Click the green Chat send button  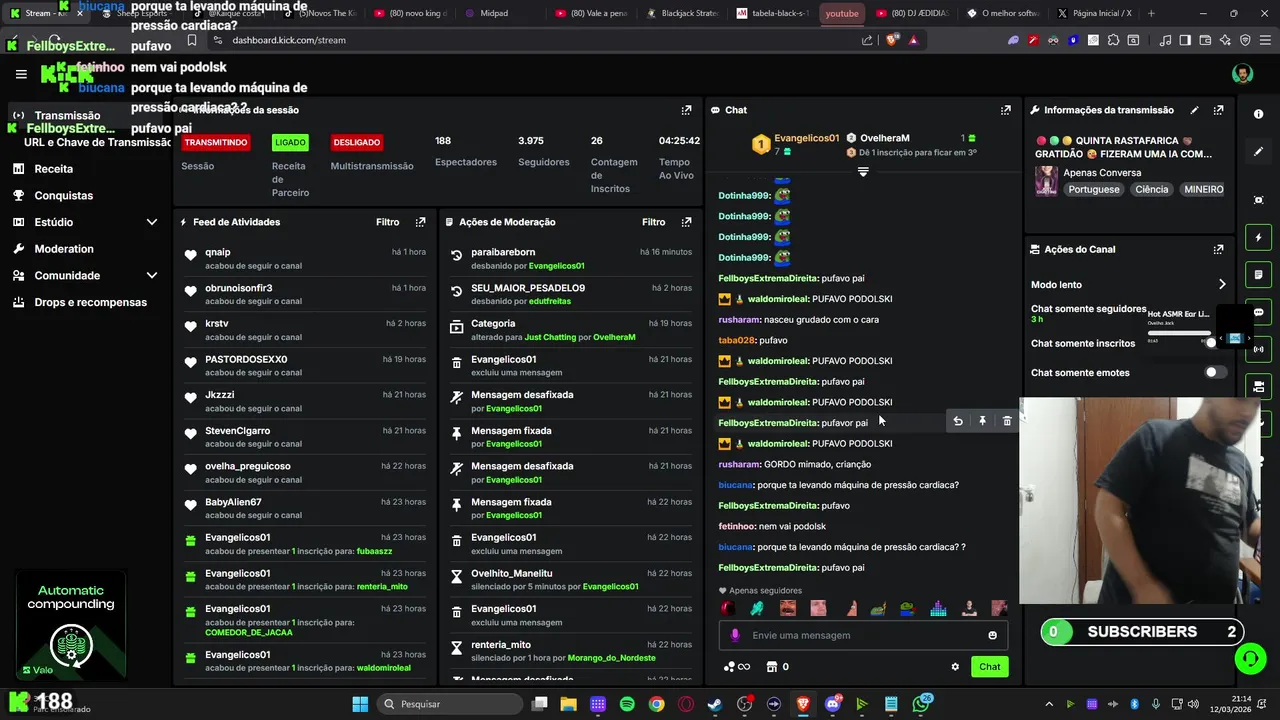[x=989, y=667]
